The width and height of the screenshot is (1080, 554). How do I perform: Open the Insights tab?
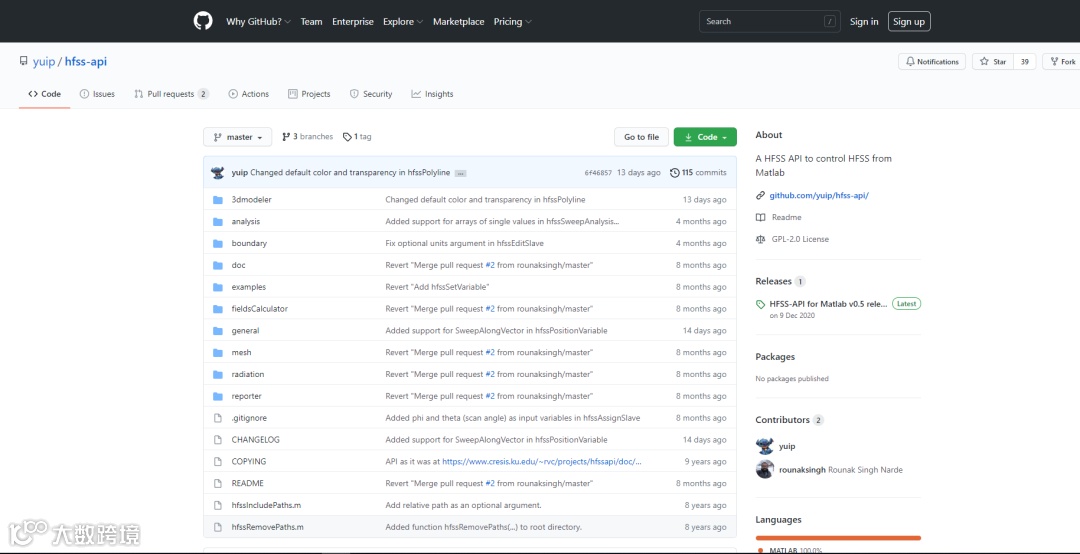pyautogui.click(x=433, y=94)
